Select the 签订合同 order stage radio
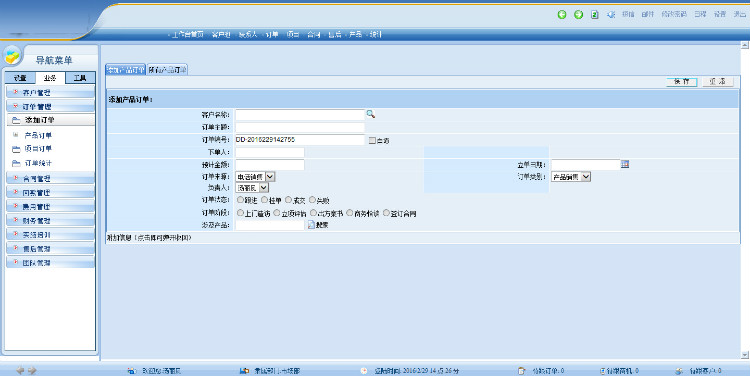The height and width of the screenshot is (376, 750). pyautogui.click(x=386, y=212)
